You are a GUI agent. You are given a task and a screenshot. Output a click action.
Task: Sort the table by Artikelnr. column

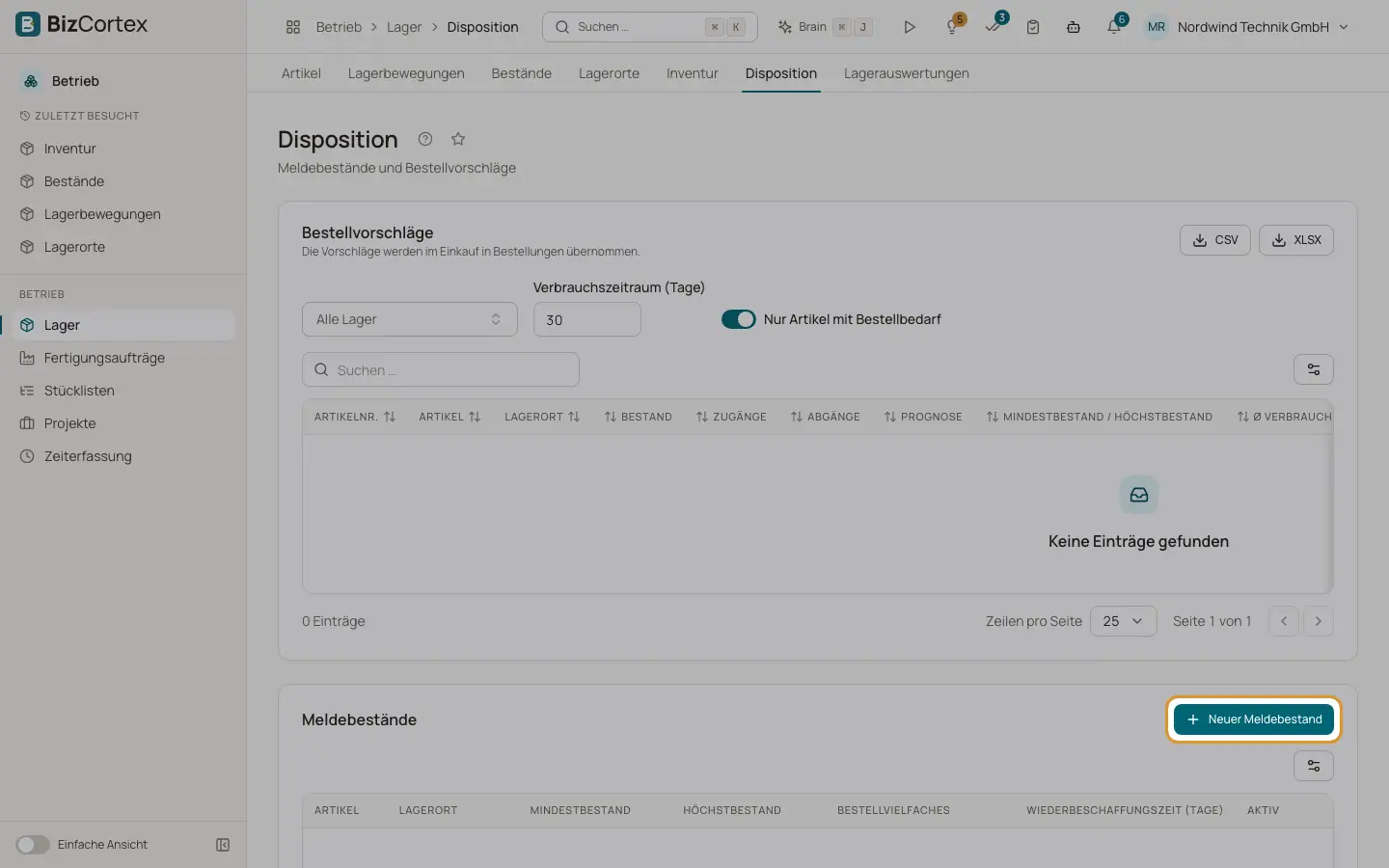pos(355,417)
